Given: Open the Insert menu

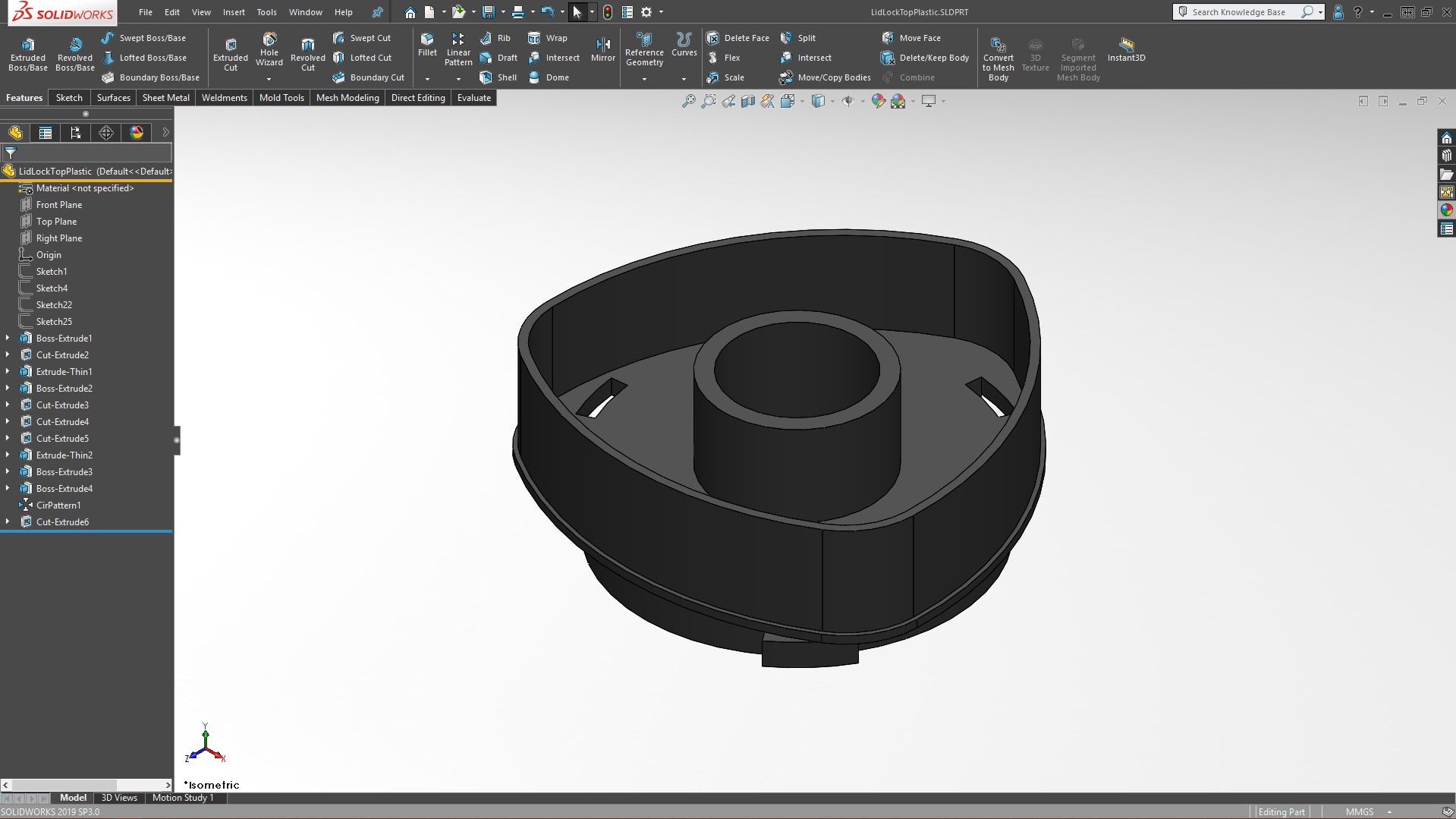Looking at the screenshot, I should click(233, 12).
